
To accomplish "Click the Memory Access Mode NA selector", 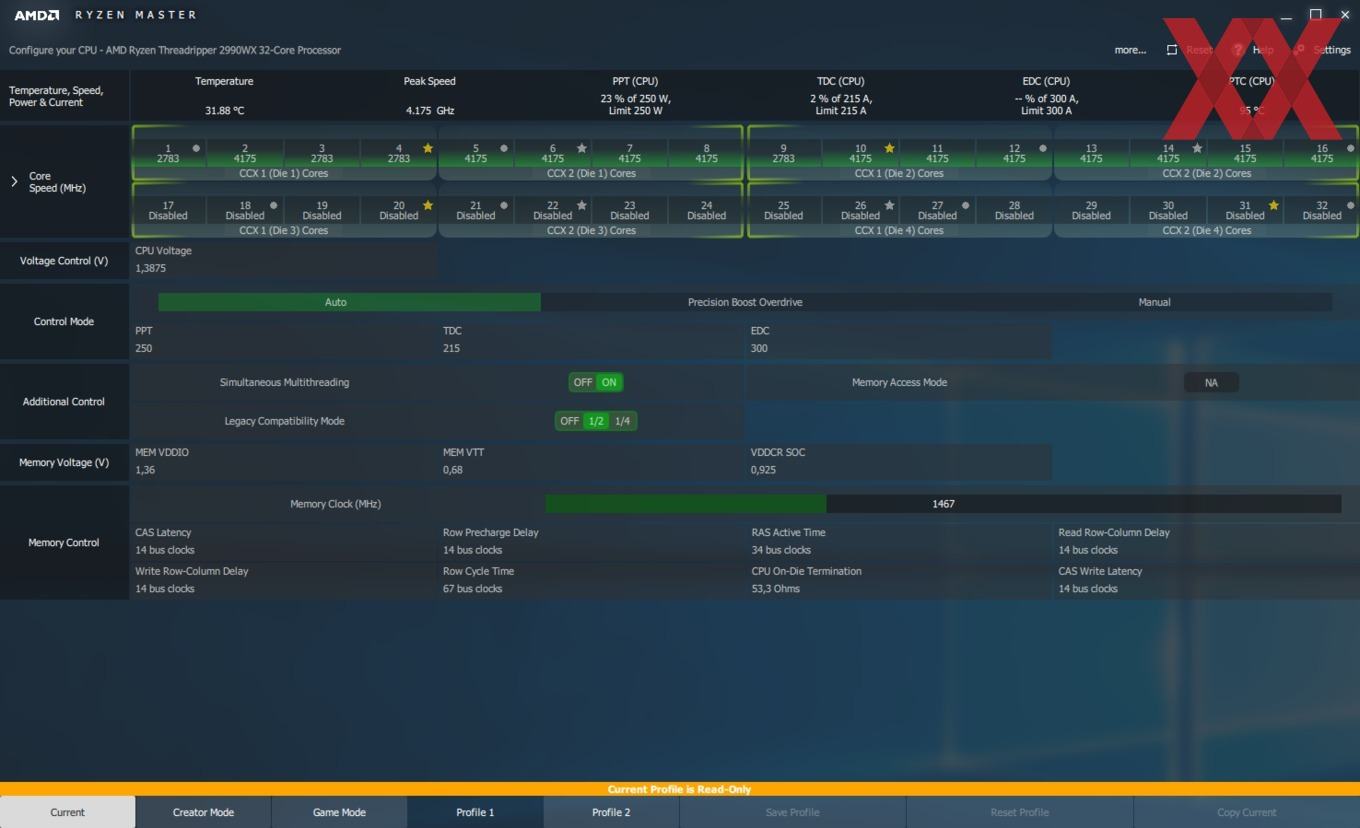I will tap(1211, 382).
